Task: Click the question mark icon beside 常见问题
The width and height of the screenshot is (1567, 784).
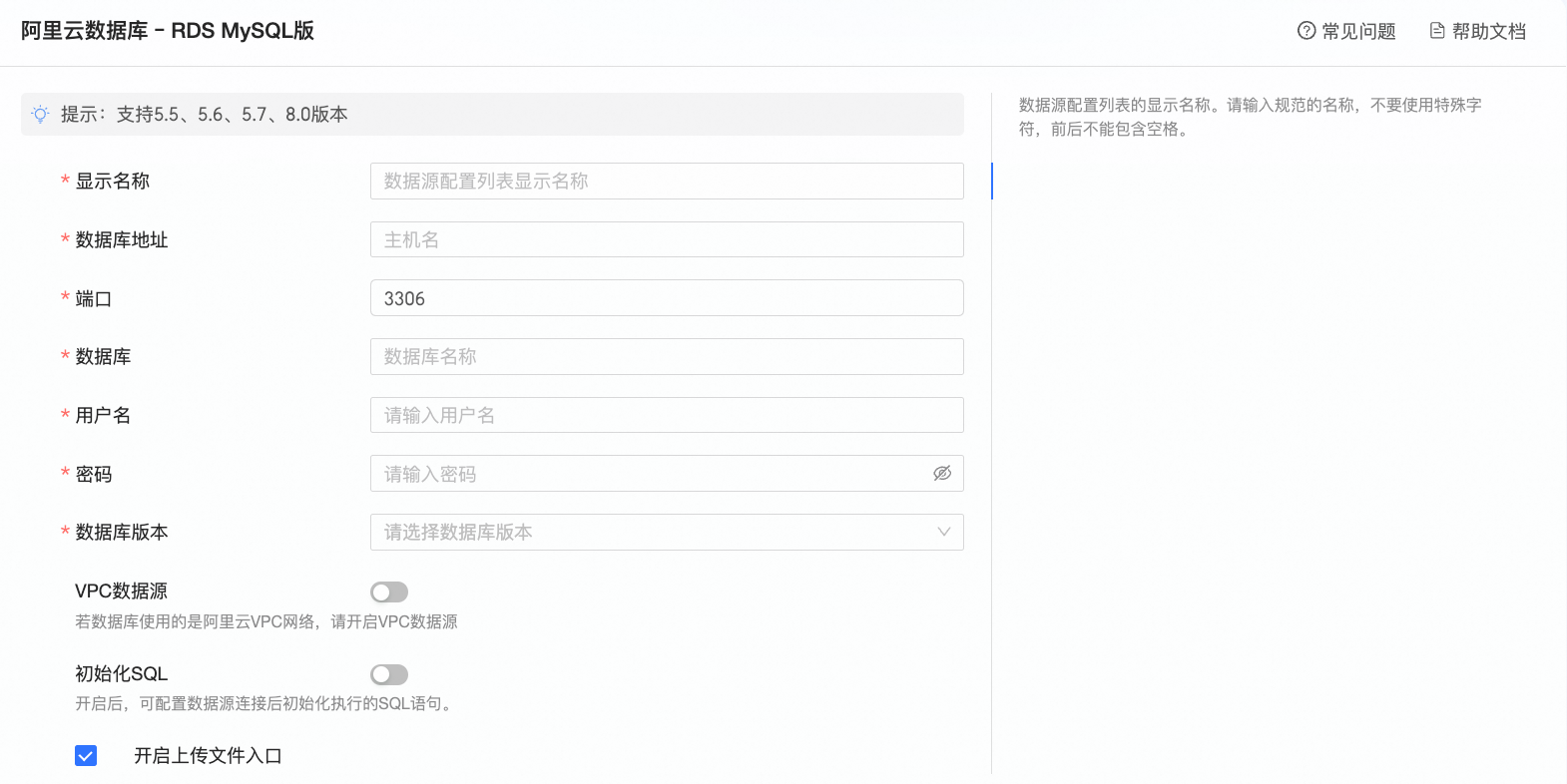Action: pyautogui.click(x=1306, y=31)
